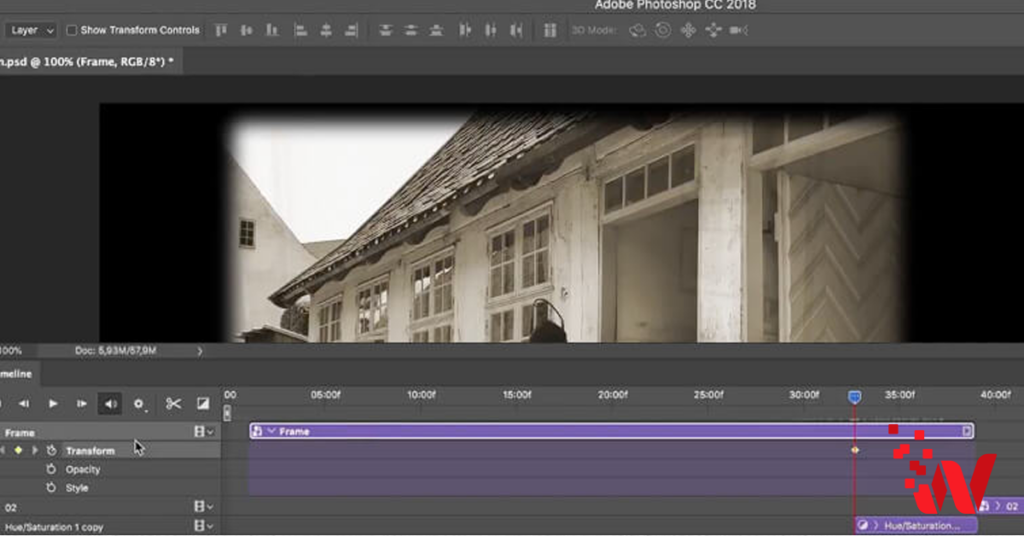This screenshot has height=536, width=1024.
Task: Select the Transform keyframe diamond under the playhead
Action: (855, 451)
